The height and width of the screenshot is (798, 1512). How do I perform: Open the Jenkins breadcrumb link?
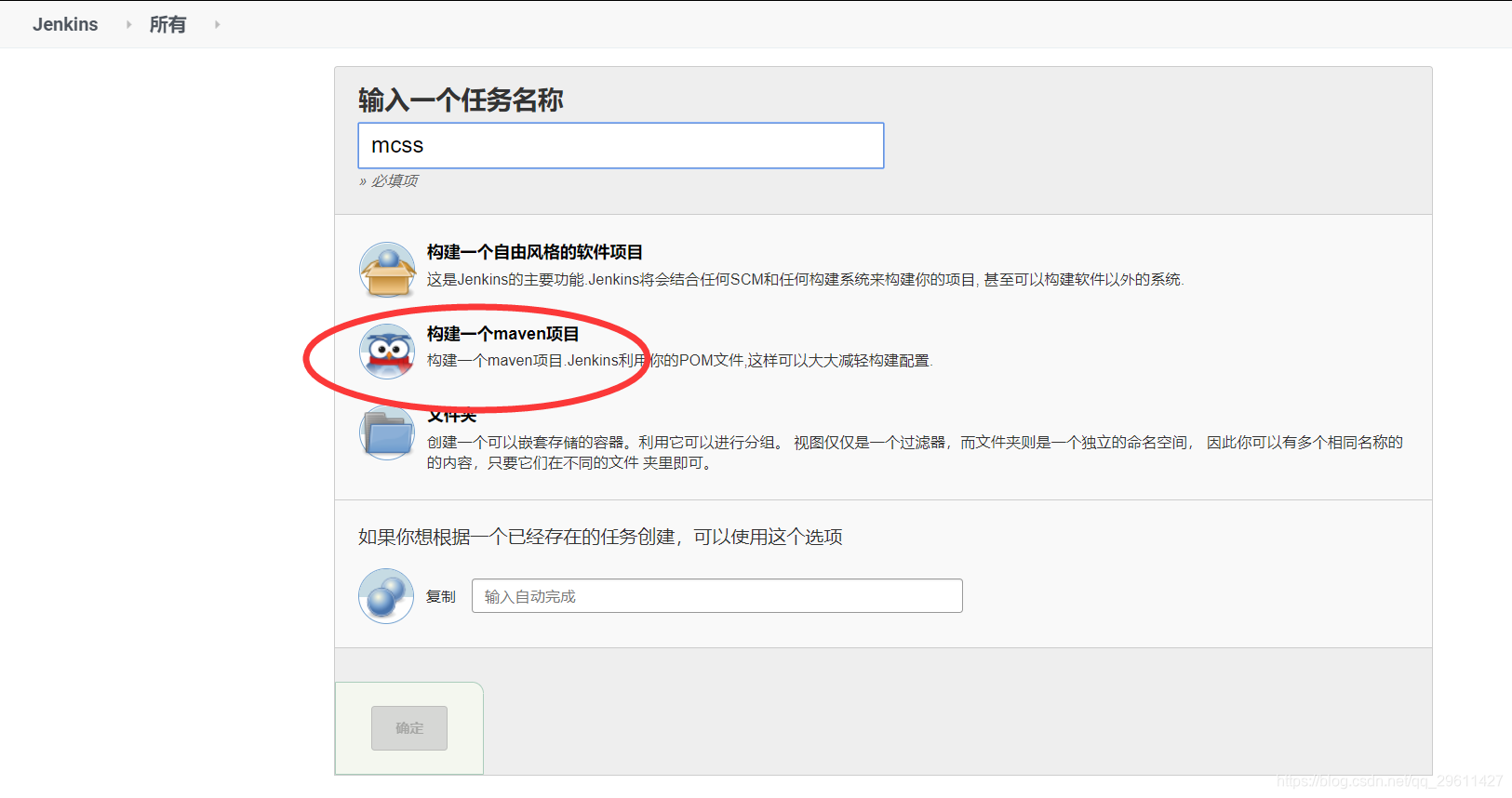(65, 24)
